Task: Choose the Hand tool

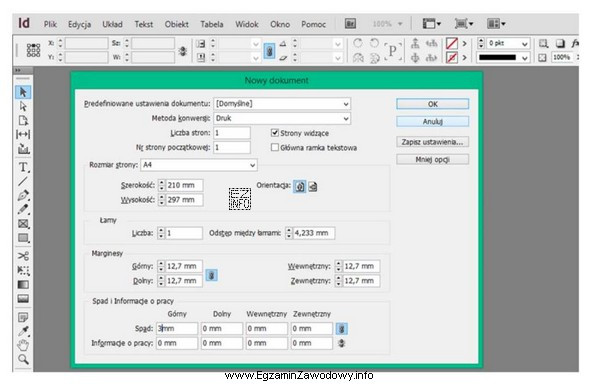Action: coord(23,345)
